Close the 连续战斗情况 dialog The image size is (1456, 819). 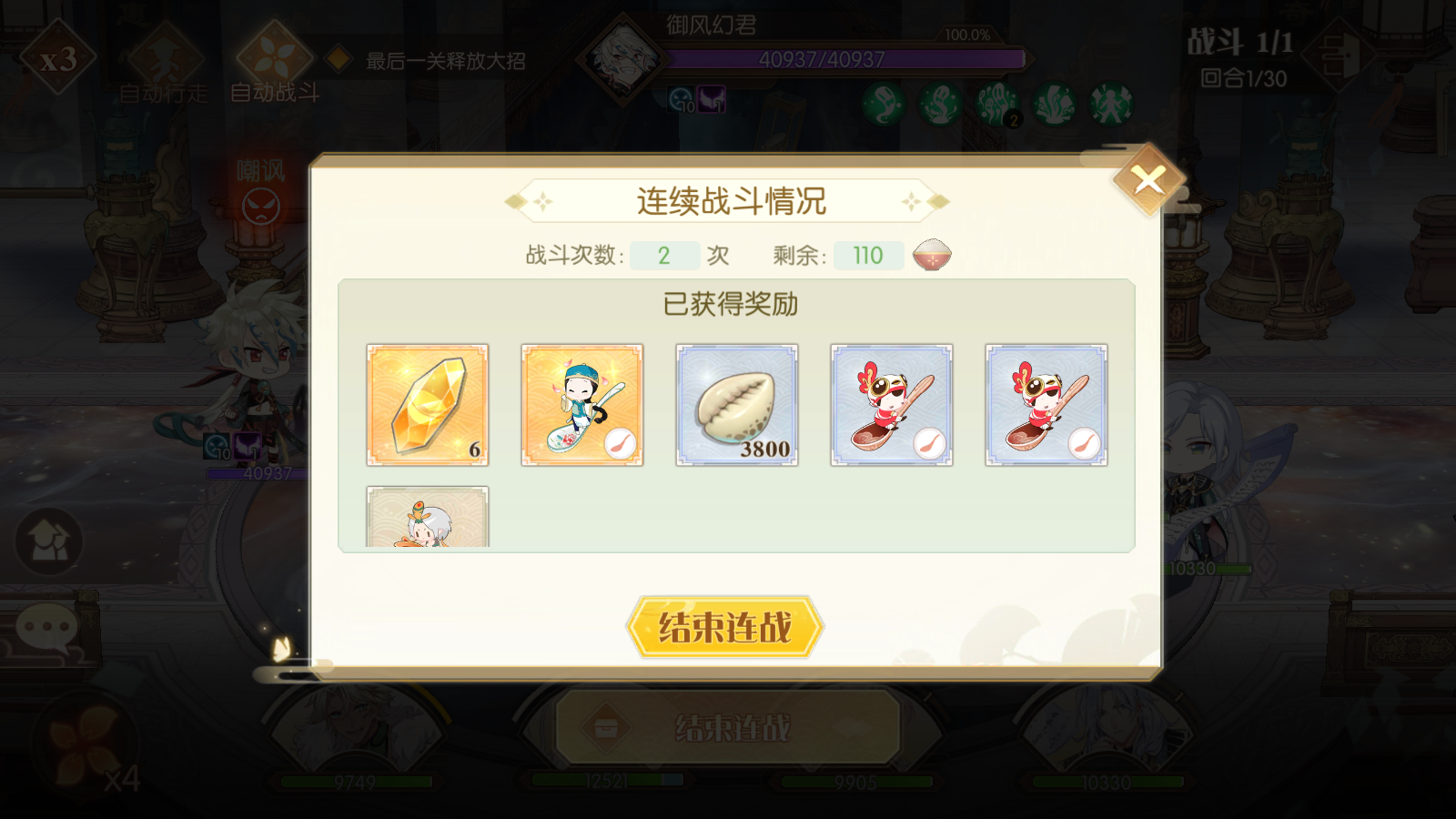(1148, 179)
